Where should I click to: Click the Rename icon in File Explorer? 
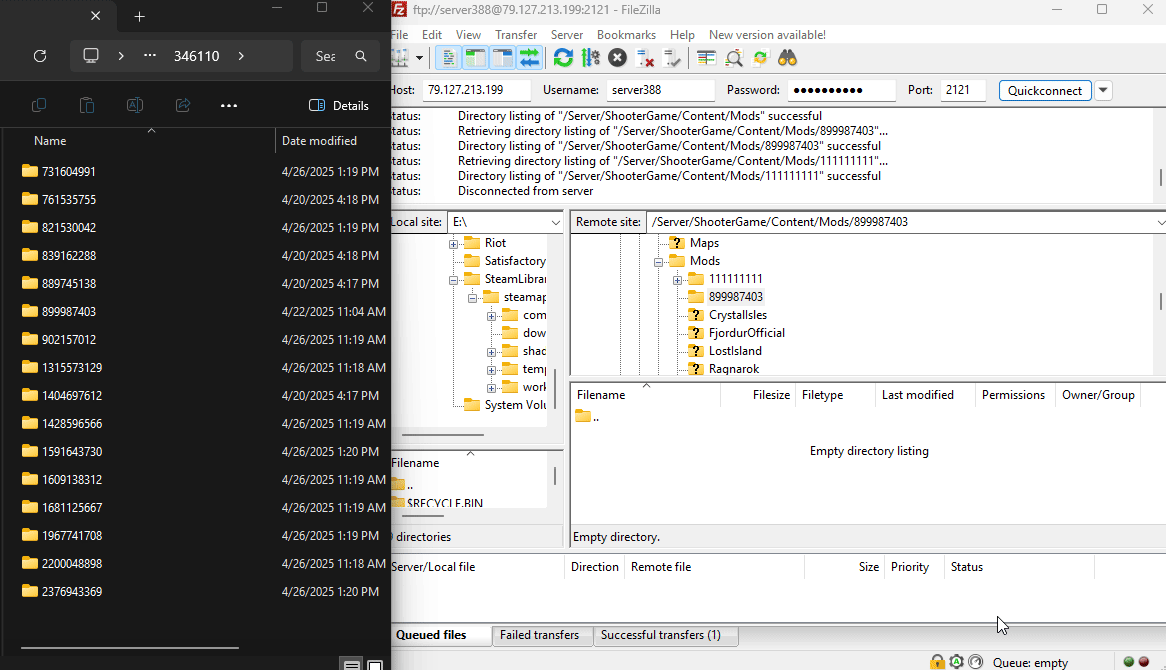point(135,106)
